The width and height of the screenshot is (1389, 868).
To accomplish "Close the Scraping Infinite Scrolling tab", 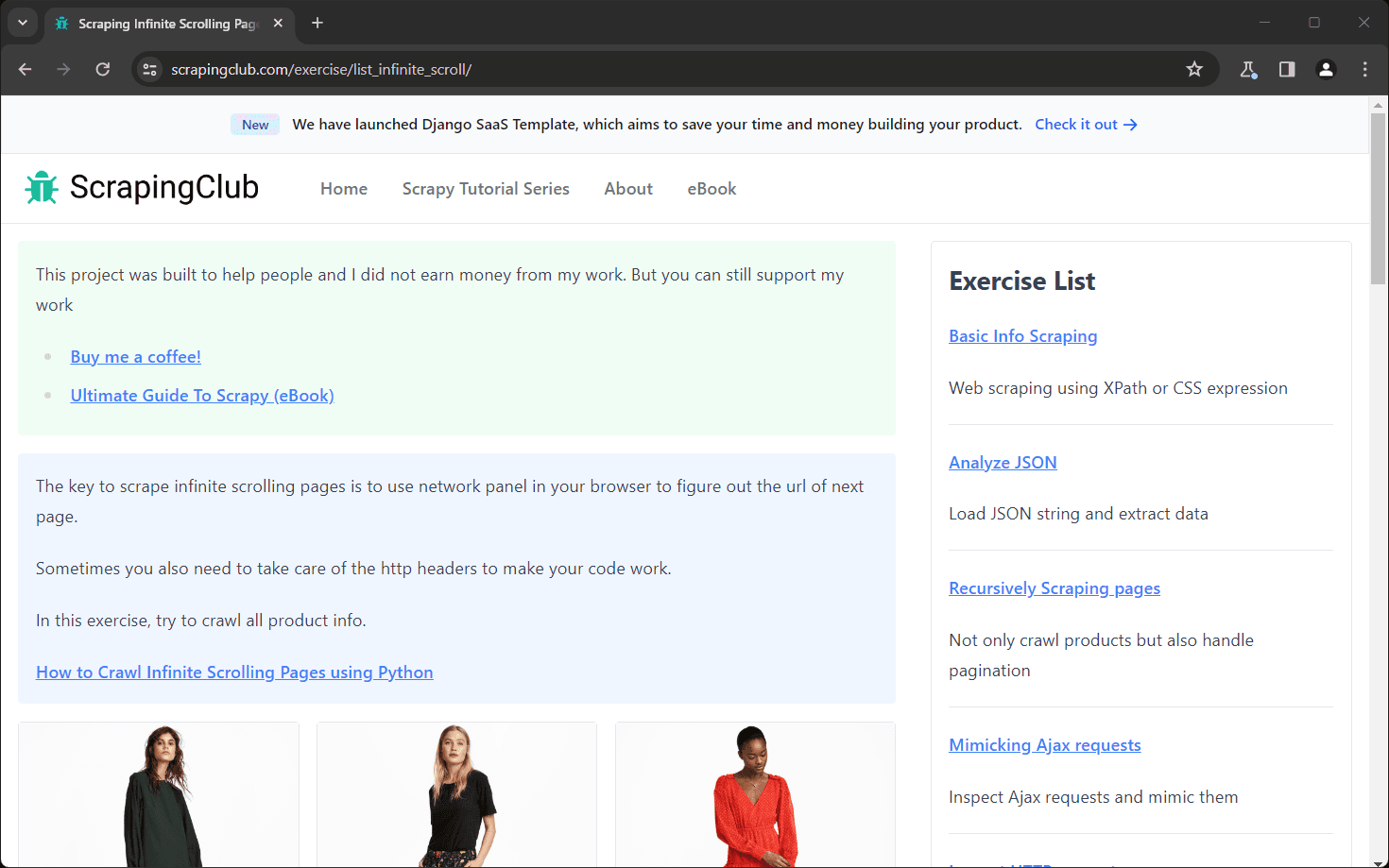I will [278, 23].
